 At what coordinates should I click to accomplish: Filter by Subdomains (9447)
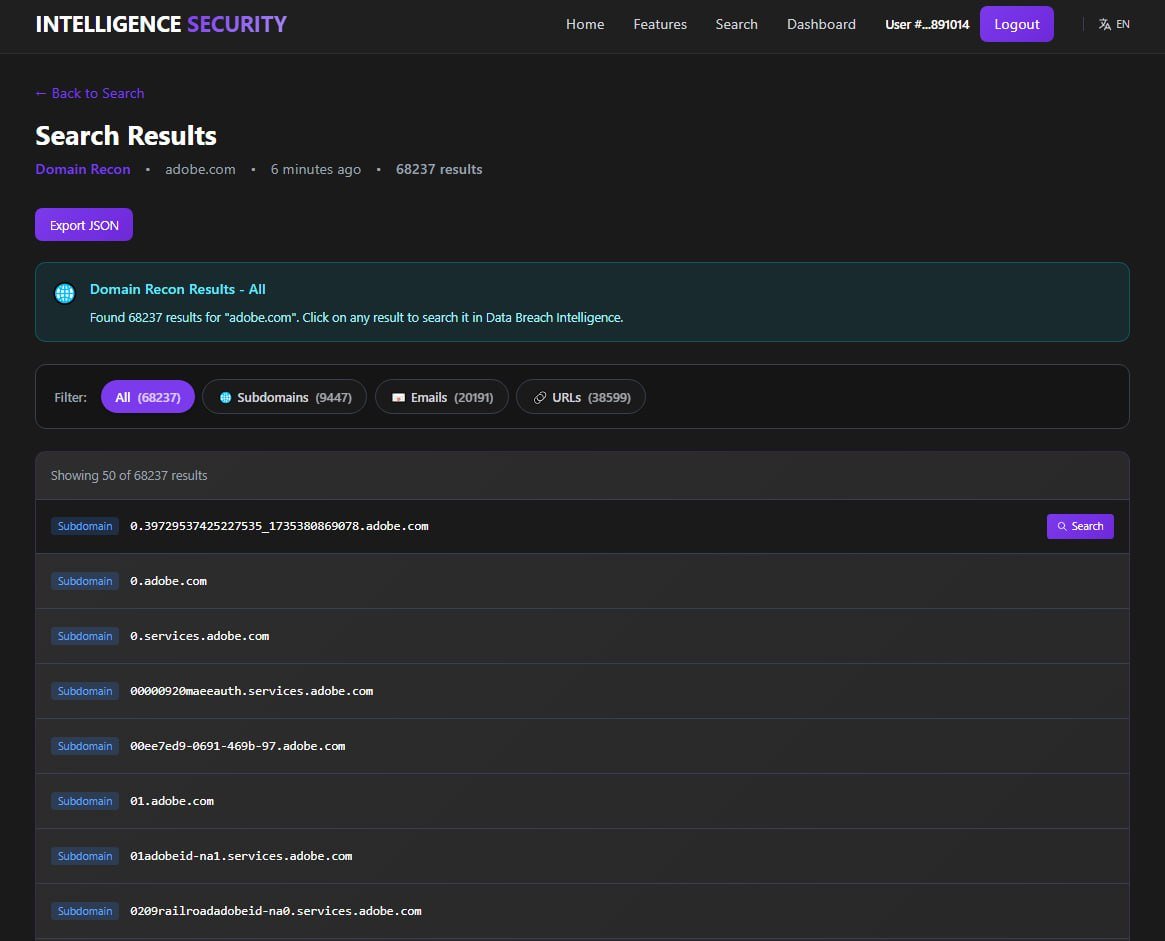(x=285, y=397)
